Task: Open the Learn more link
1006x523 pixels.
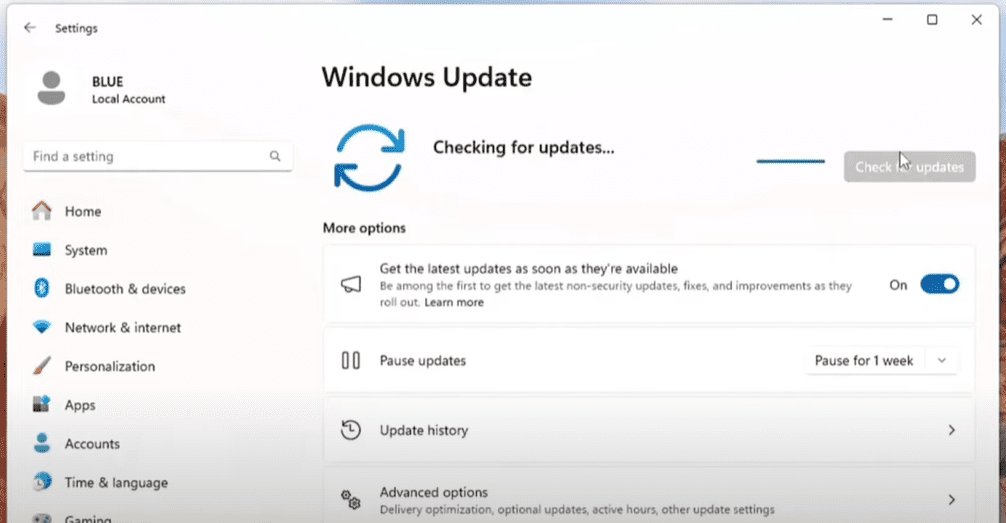Action: pyautogui.click(x=453, y=303)
